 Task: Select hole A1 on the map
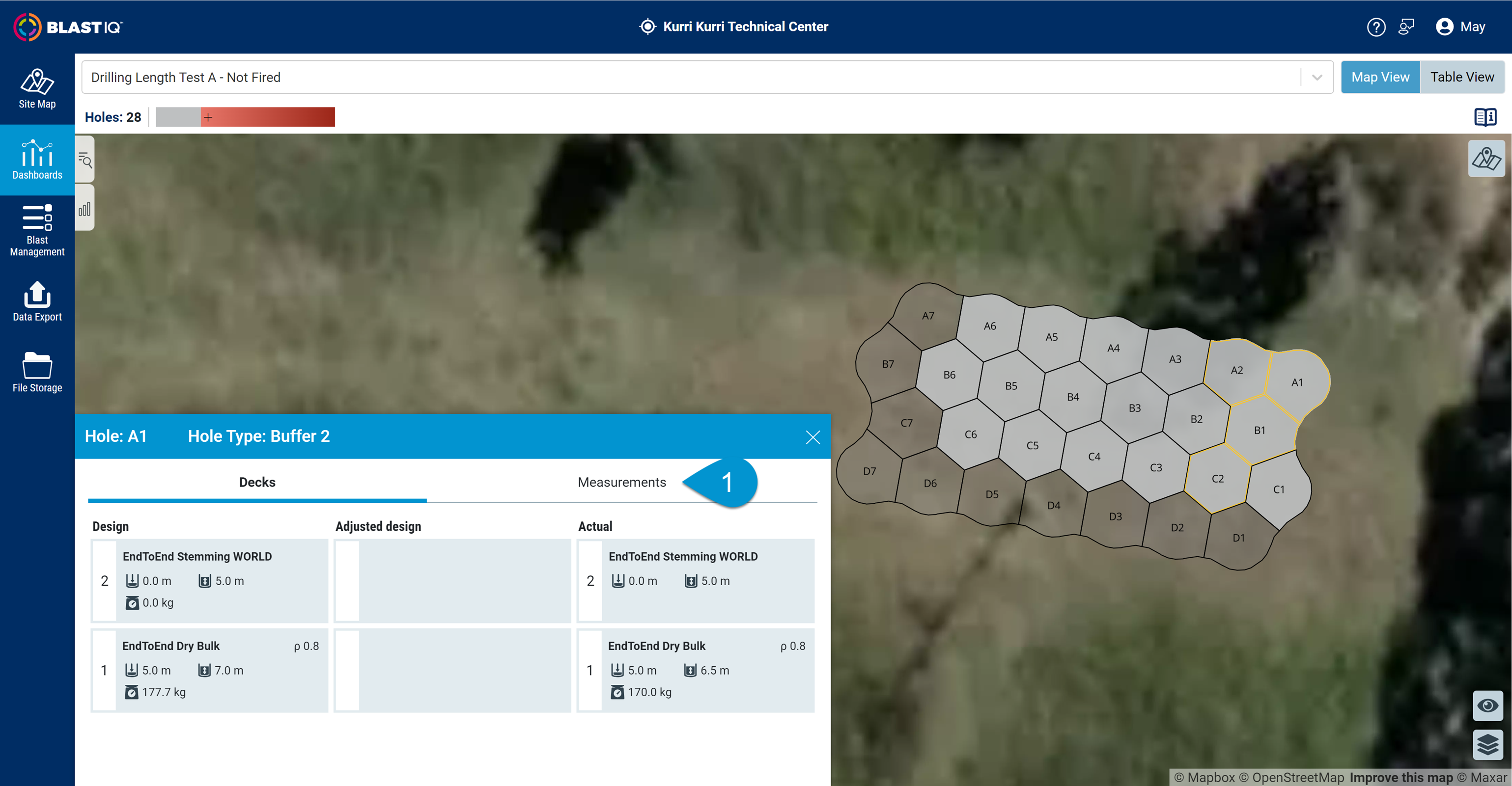point(1297,382)
